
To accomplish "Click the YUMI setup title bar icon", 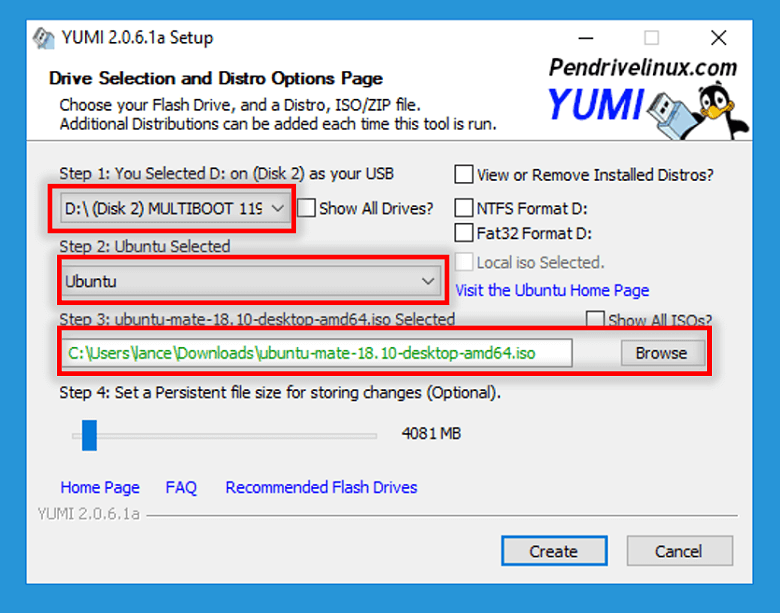I will point(44,38).
